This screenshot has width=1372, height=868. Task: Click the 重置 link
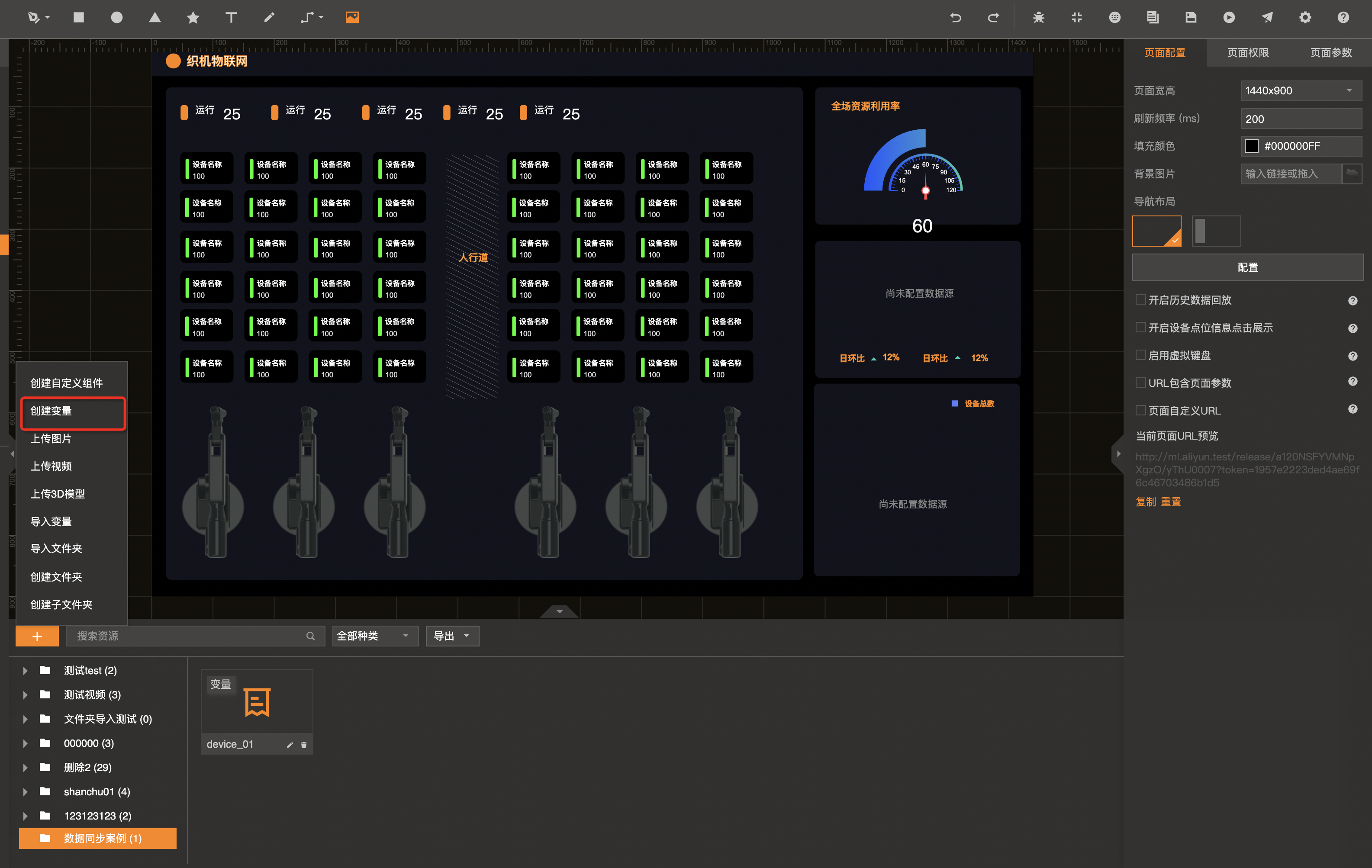pyautogui.click(x=1171, y=502)
